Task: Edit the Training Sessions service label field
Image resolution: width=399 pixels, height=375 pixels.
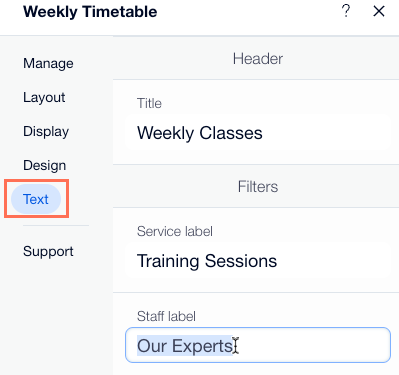Action: click(x=258, y=261)
